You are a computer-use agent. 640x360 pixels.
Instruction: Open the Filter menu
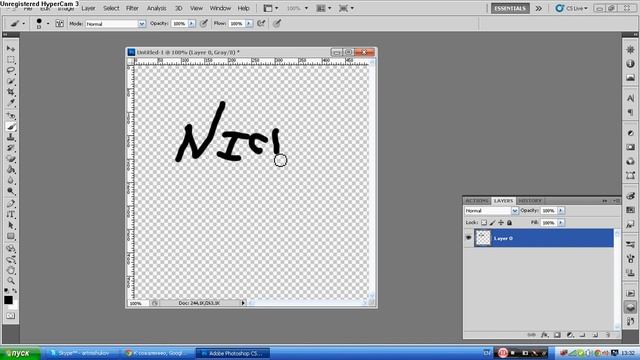(132, 8)
